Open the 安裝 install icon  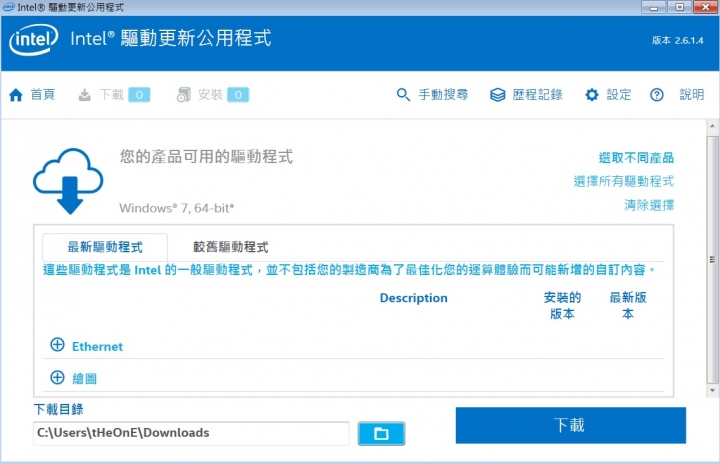pos(184,95)
